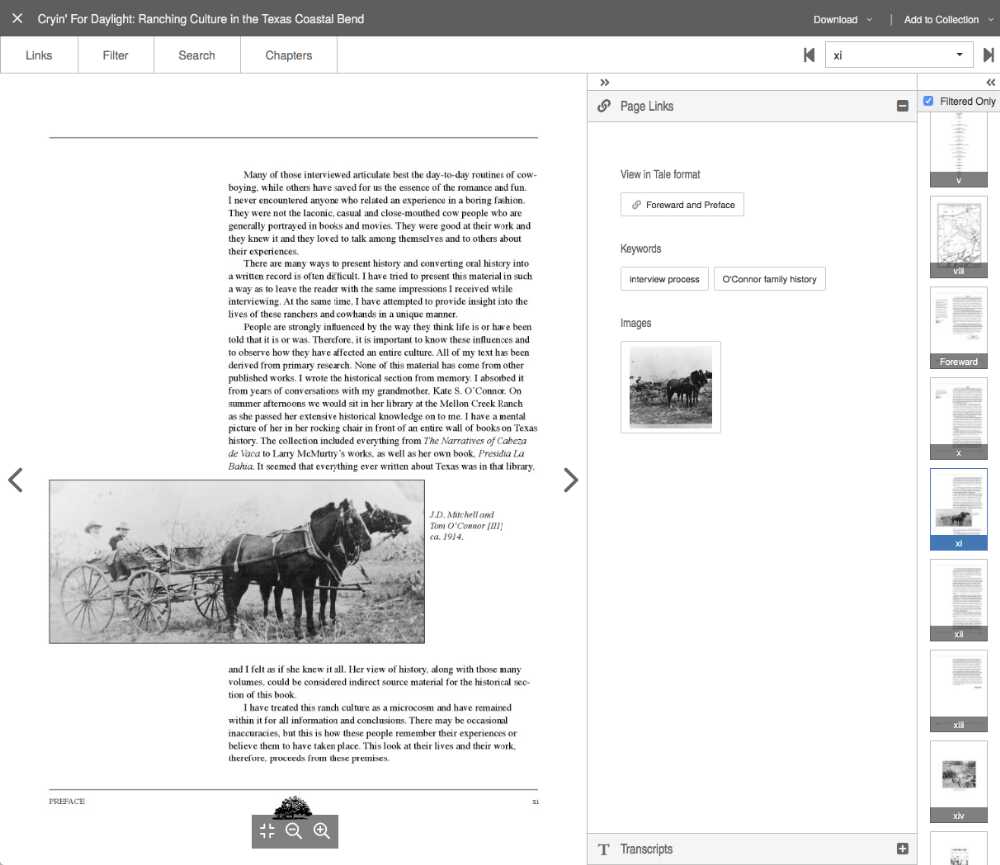Select the highlighted page xi thumbnail
The width and height of the screenshot is (1000, 865).
[959, 509]
